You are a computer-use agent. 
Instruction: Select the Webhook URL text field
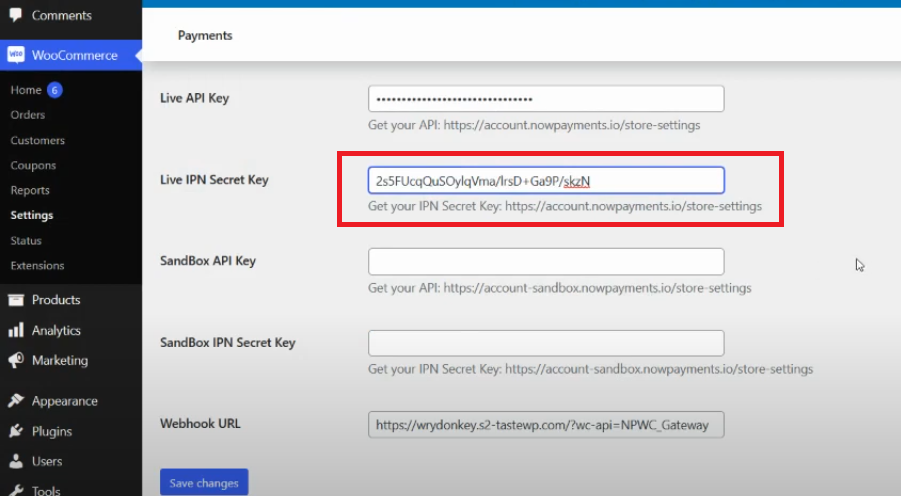click(545, 425)
